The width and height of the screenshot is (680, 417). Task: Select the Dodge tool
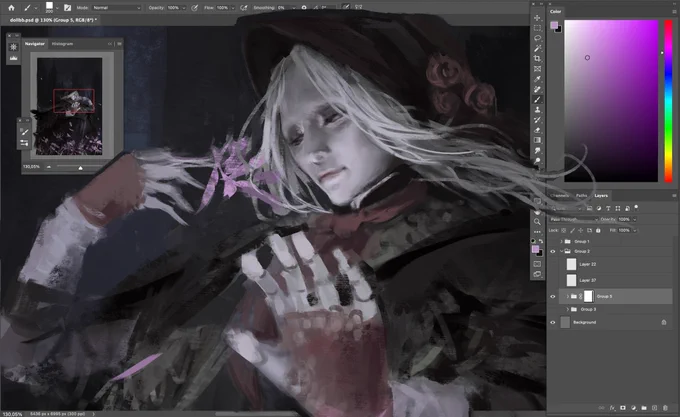click(x=537, y=161)
